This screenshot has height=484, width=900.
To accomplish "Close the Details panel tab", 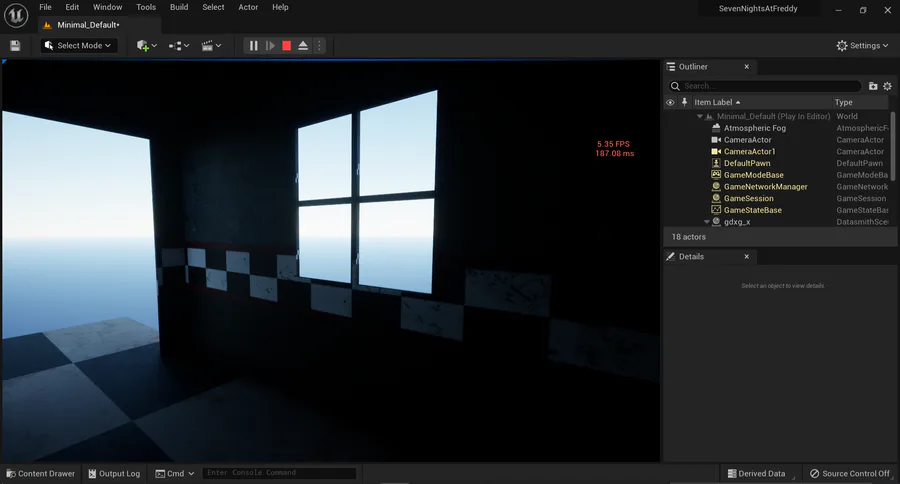I will point(747,257).
